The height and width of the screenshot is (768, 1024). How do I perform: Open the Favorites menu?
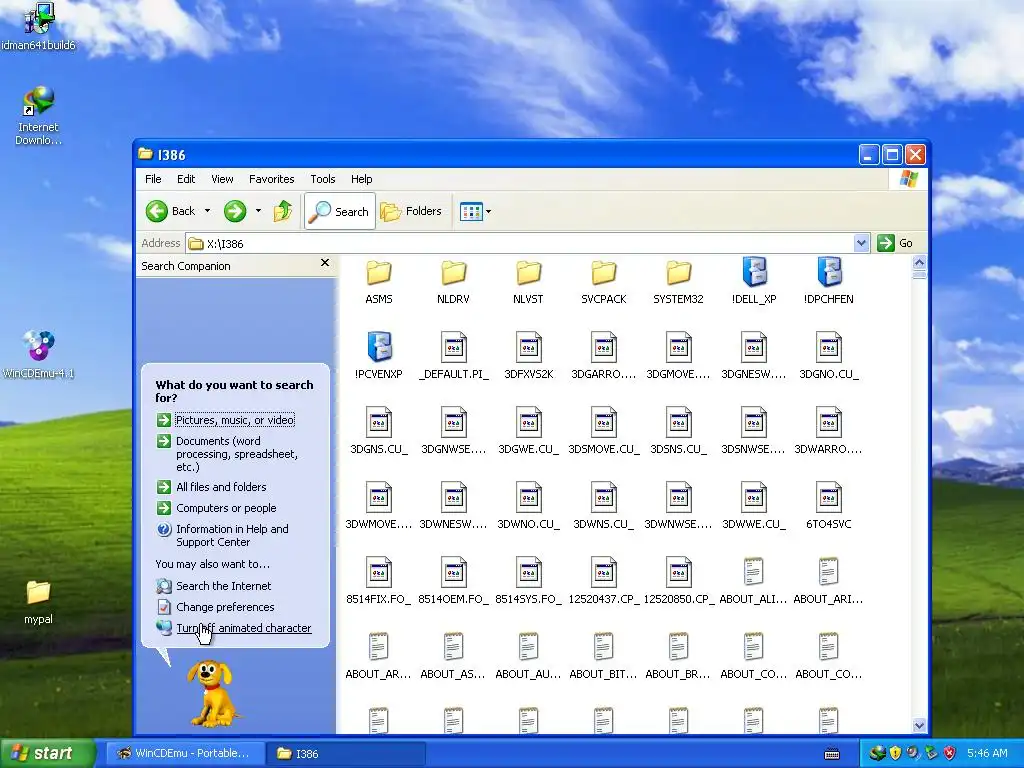(272, 179)
